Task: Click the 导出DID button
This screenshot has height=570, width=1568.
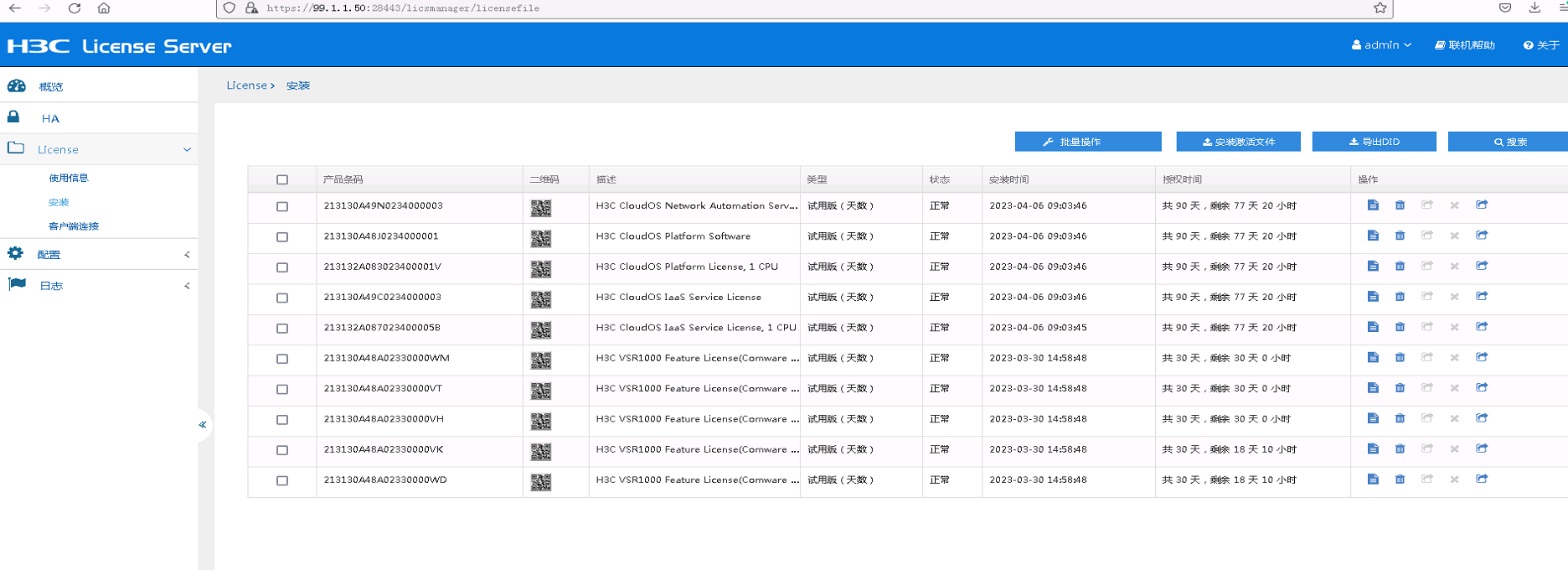Action: click(x=1374, y=142)
